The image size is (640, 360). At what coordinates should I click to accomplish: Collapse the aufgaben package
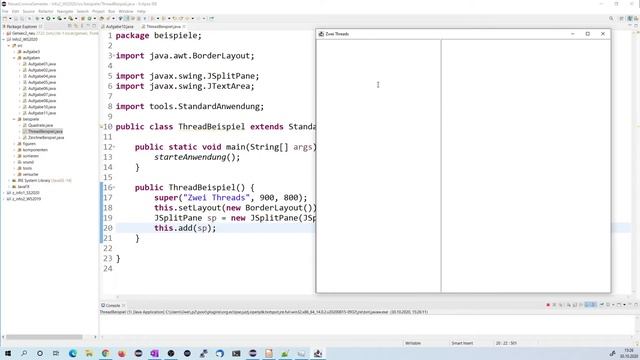[x=14, y=58]
